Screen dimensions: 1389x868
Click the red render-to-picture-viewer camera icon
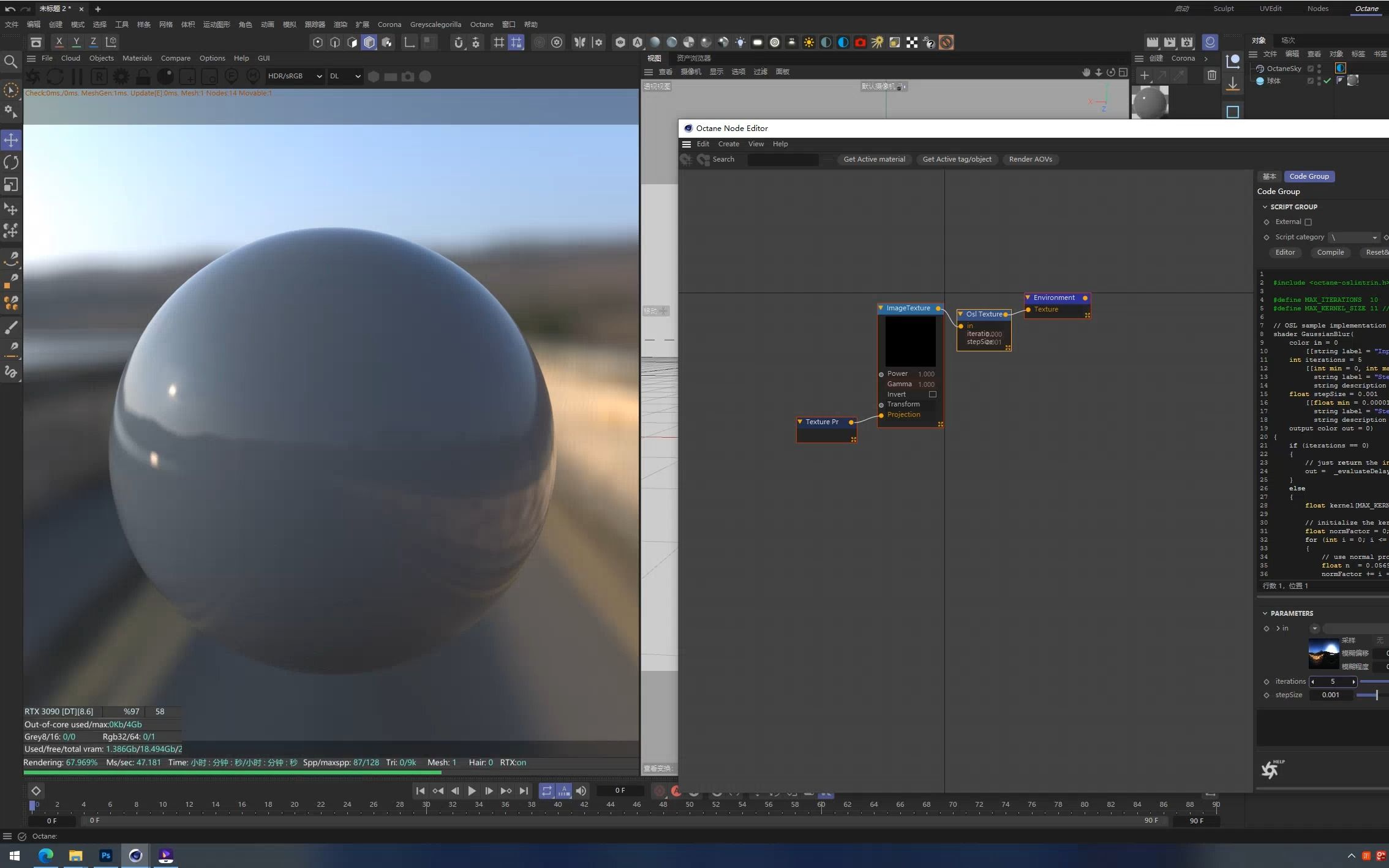860,42
